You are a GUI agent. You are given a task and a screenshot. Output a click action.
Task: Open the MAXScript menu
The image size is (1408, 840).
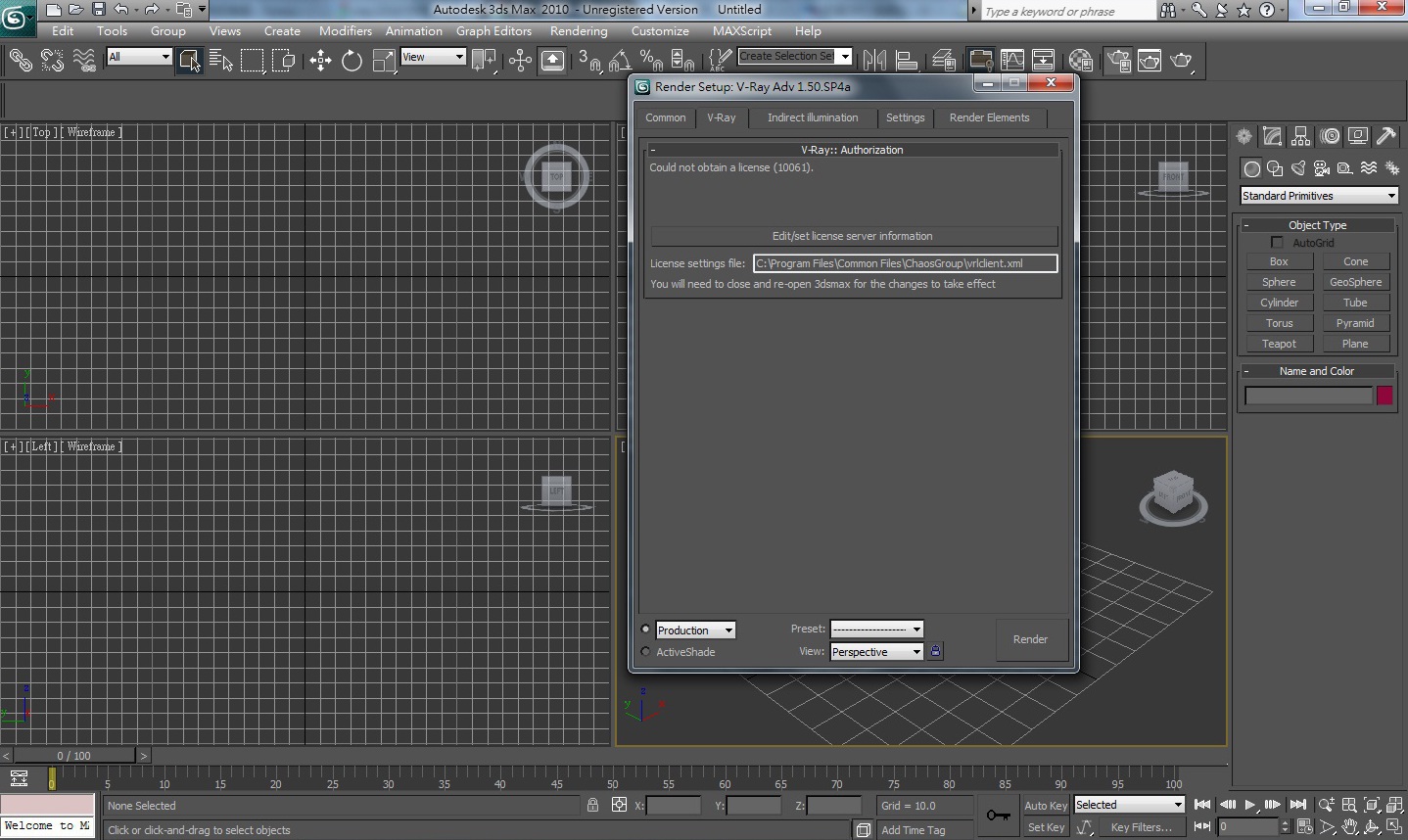[x=742, y=30]
